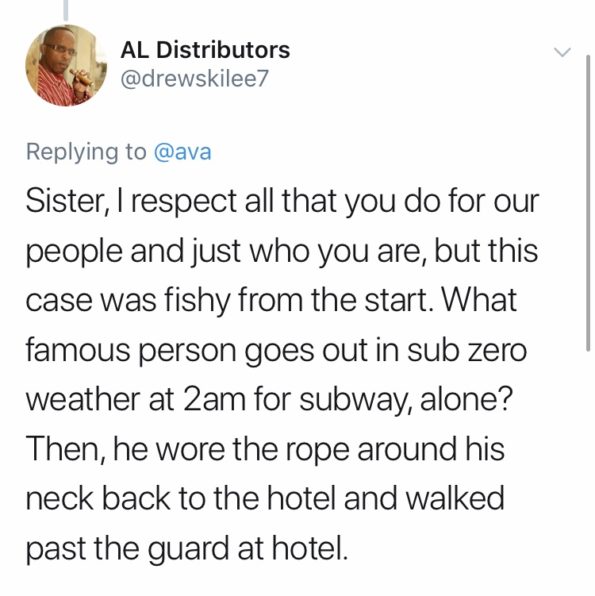Click the thread connector line above avatar

tap(66, 10)
